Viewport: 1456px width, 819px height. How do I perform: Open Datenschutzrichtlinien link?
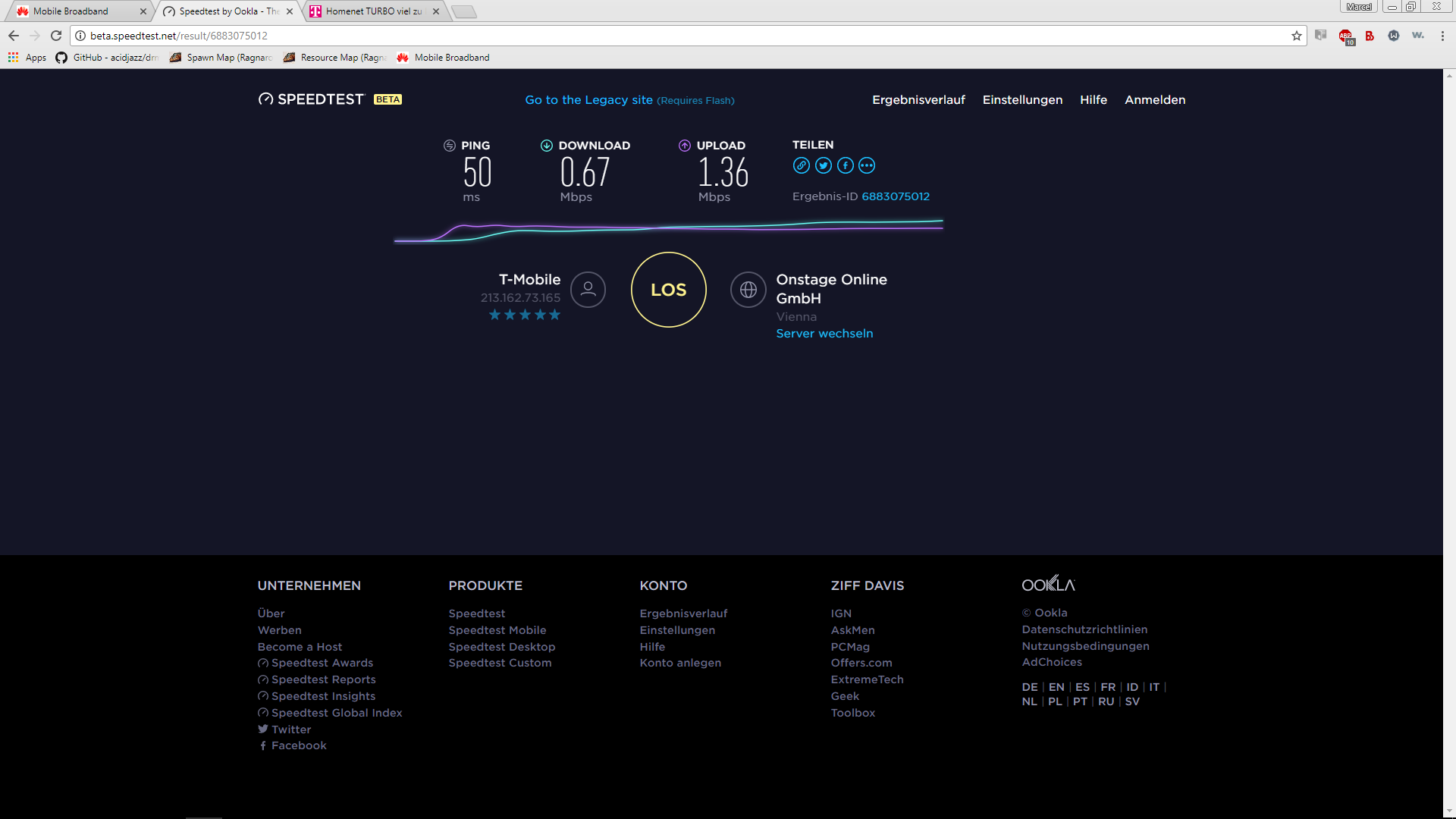coord(1084,629)
